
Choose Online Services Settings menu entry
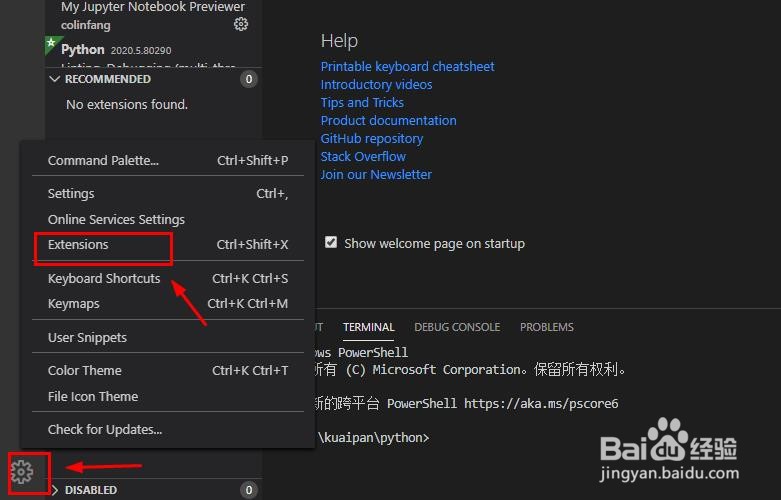[x=168, y=219]
